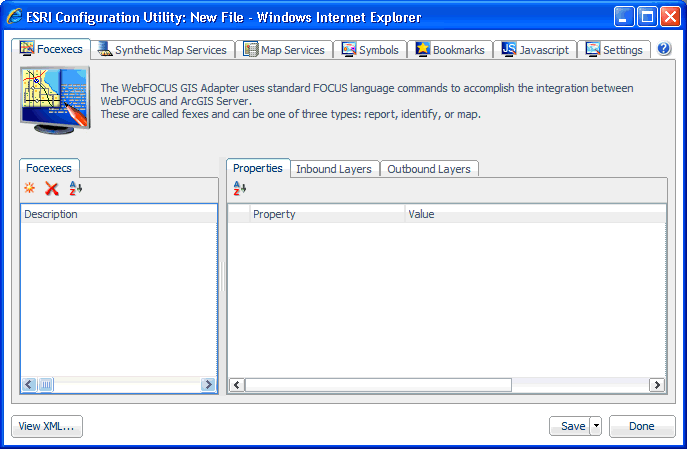The height and width of the screenshot is (449, 687).
Task: Select the Focexecs list panel tab
Action: click(49, 168)
